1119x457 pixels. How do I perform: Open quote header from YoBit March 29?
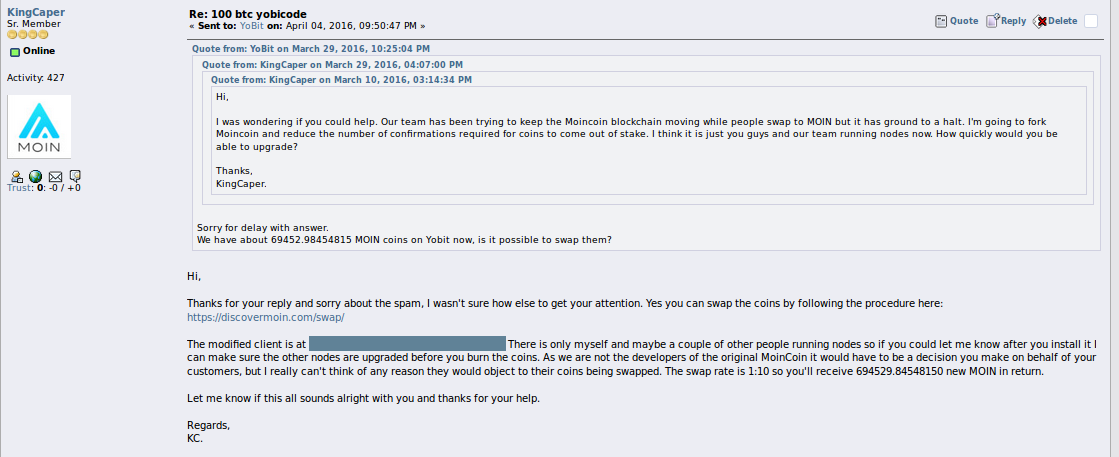(x=310, y=49)
